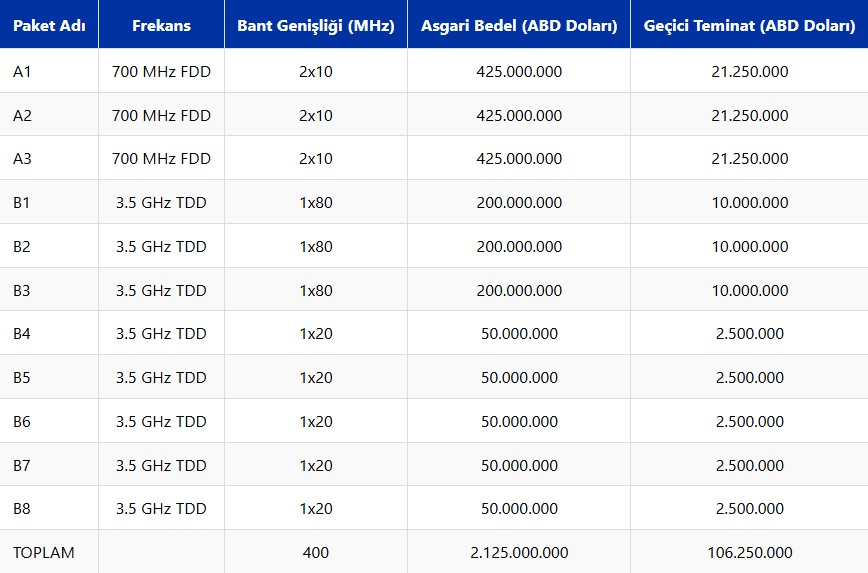This screenshot has width=868, height=573.
Task: Click the 3.5 GHz TDD cell in row B5
Action: pos(161,378)
